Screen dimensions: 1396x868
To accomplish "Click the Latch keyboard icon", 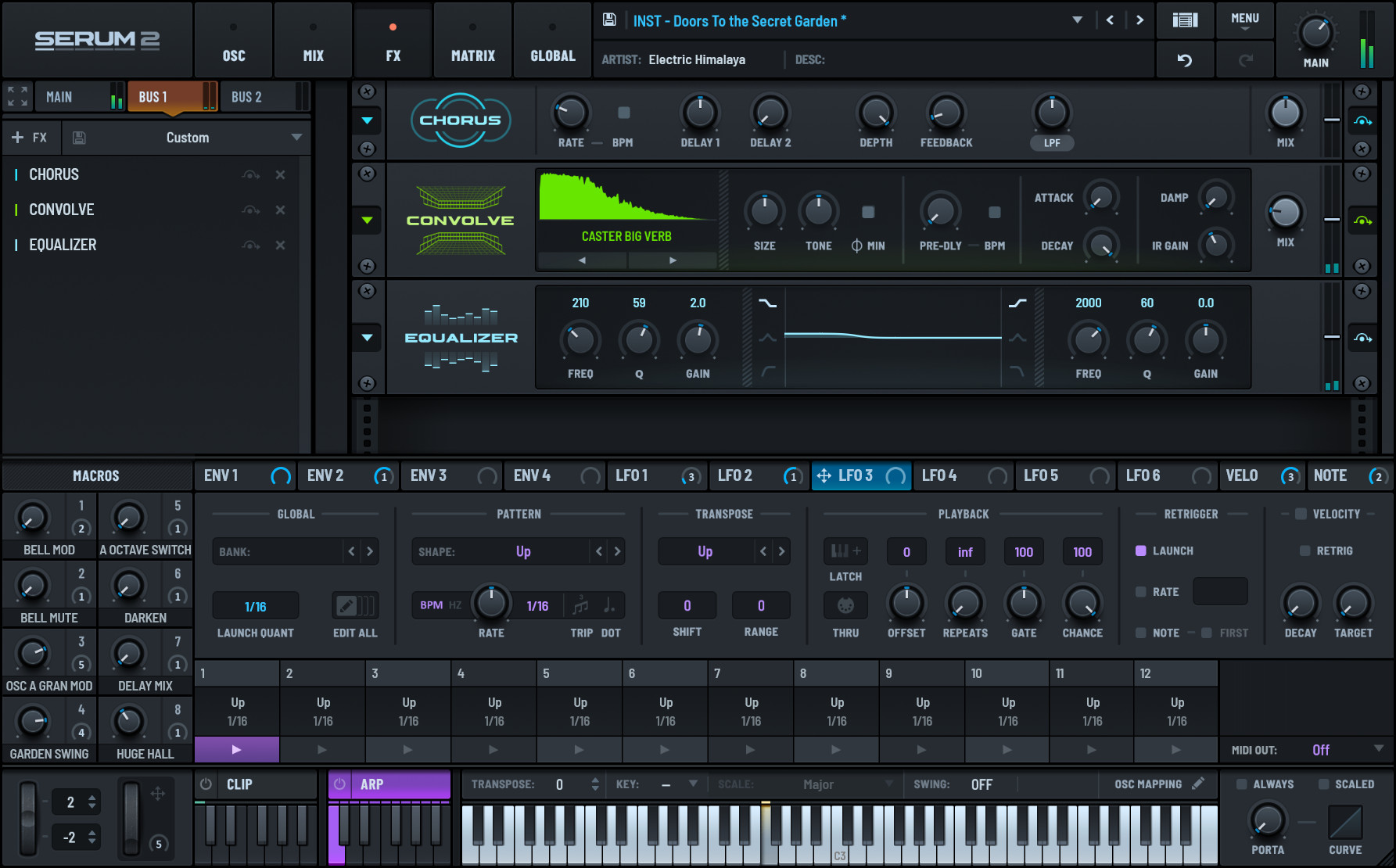I will [845, 551].
